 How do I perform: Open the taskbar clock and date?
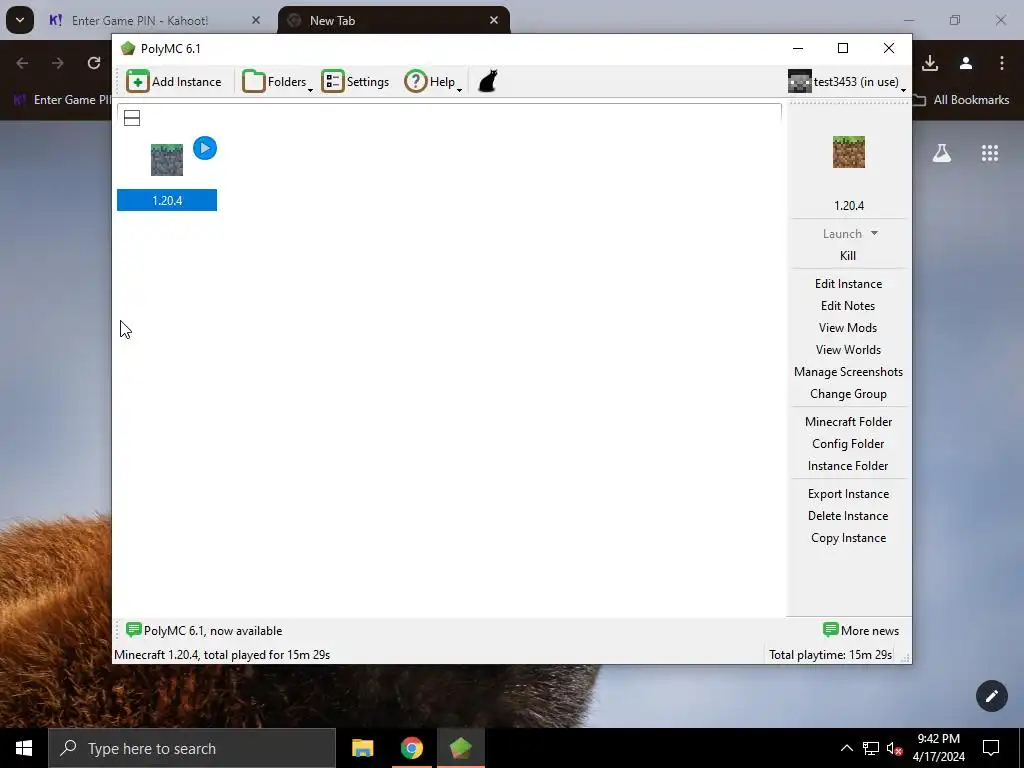click(x=938, y=748)
